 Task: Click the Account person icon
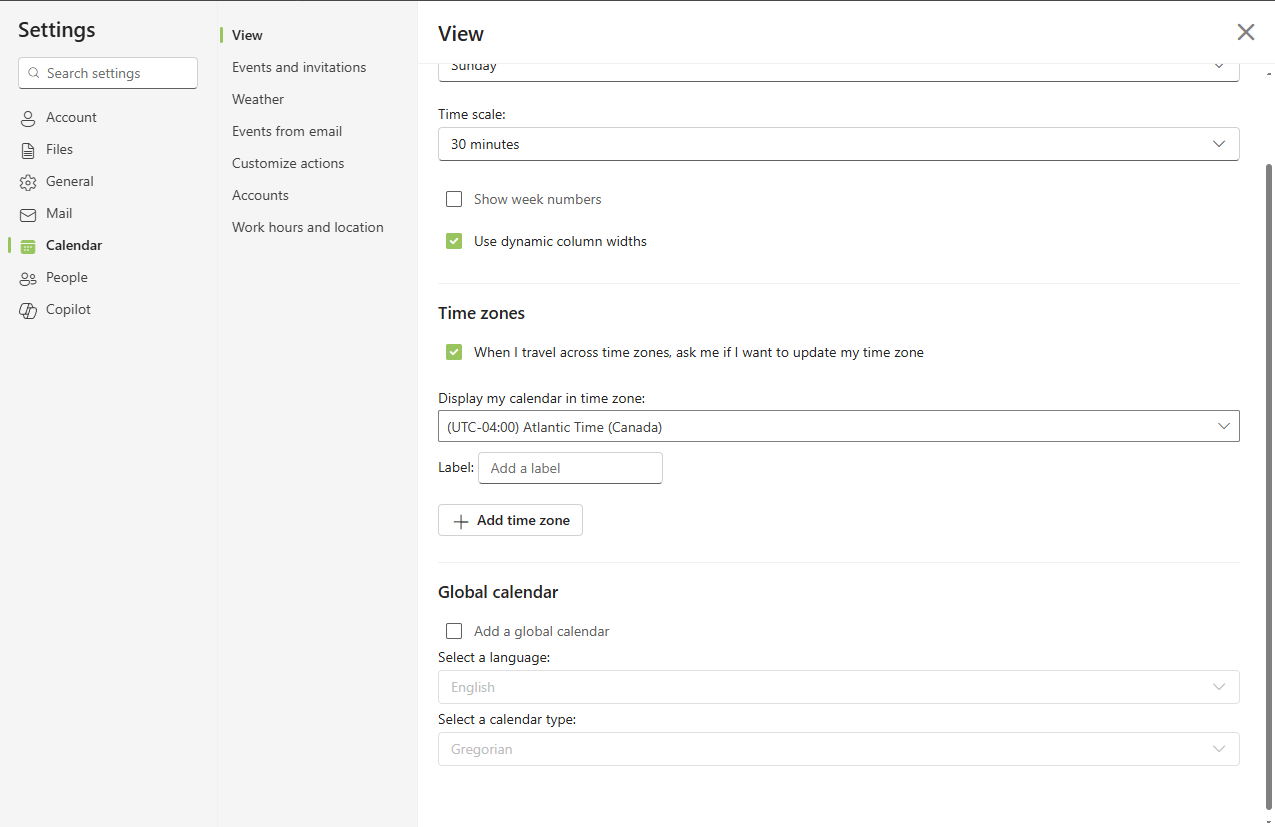(x=28, y=118)
